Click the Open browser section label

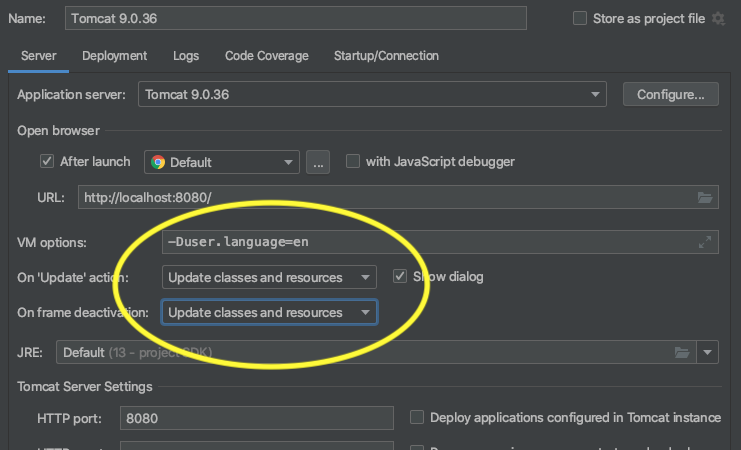pyautogui.click(x=58, y=130)
